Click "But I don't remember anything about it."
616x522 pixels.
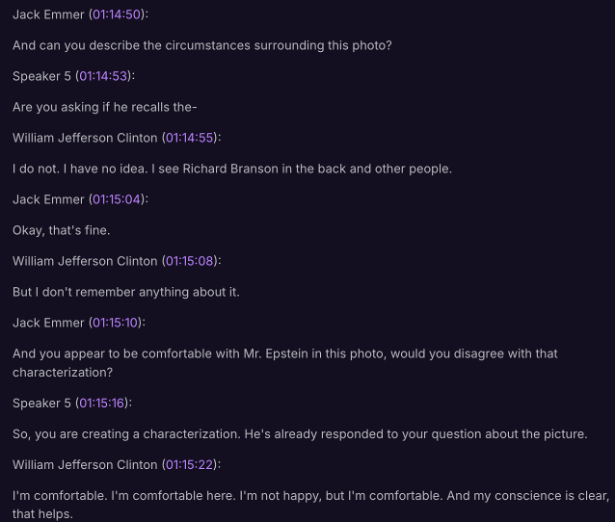(125, 292)
